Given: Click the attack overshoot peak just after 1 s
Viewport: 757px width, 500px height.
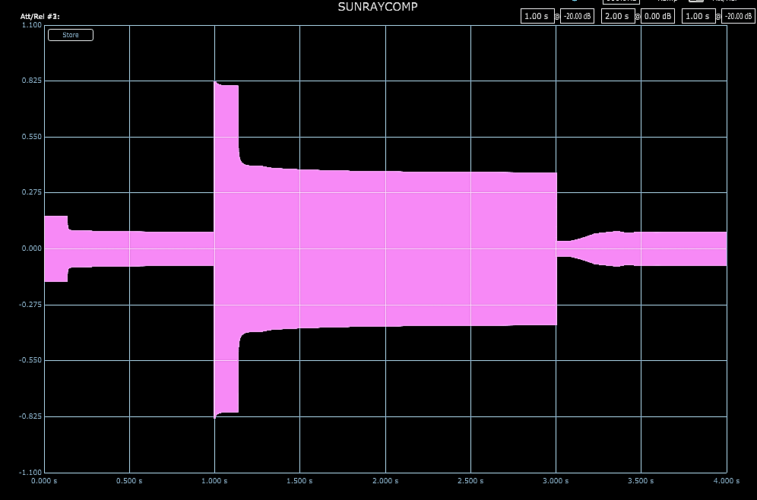Looking at the screenshot, I should tap(227, 86).
